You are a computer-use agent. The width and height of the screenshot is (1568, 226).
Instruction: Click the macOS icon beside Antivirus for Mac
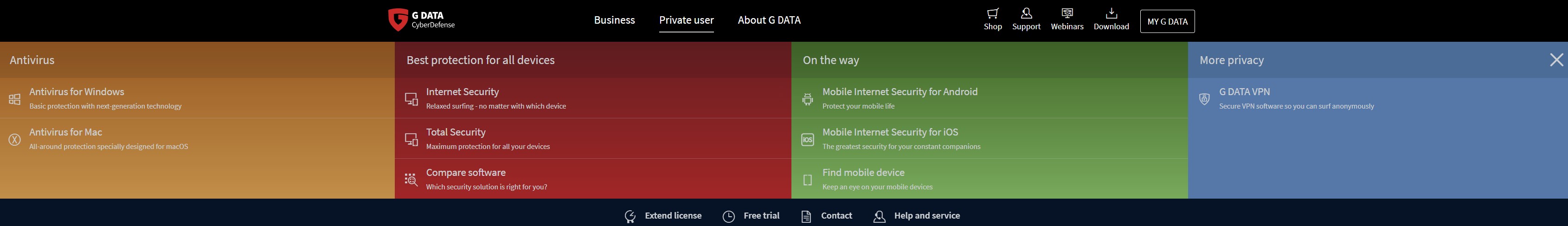click(14, 140)
